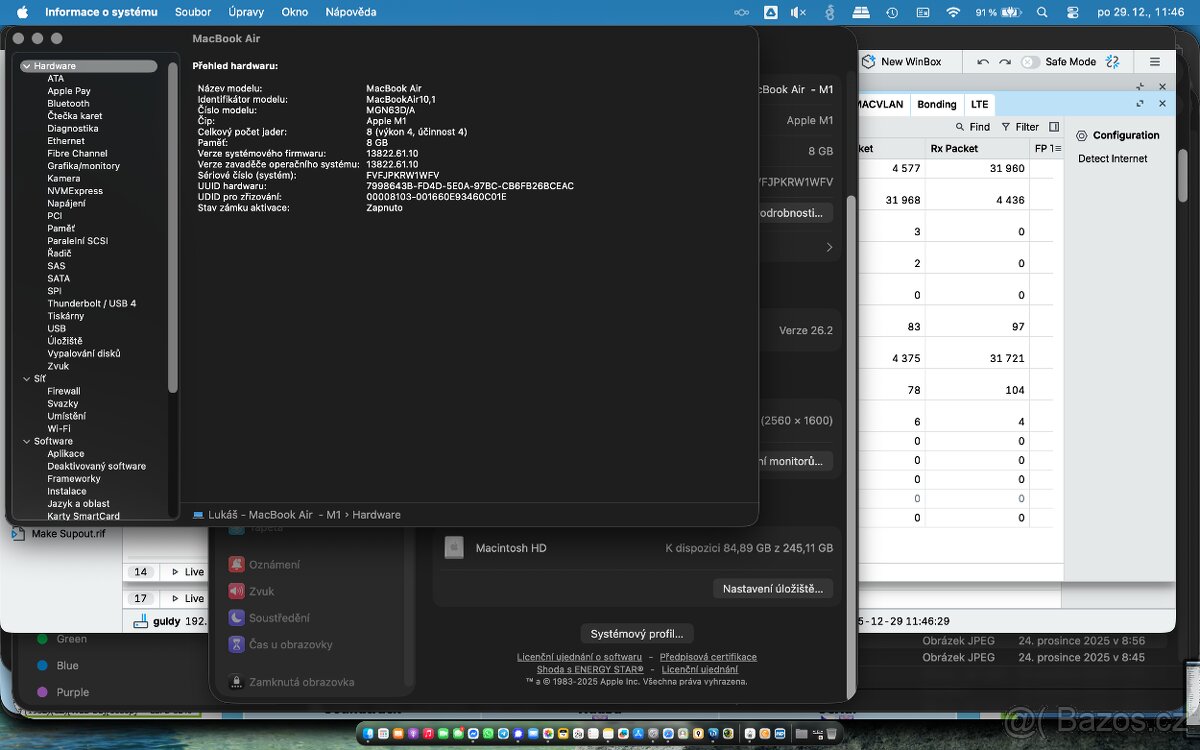The height and width of the screenshot is (750, 1200).
Task: Toggle the Safe Mode switch
Action: [1030, 62]
